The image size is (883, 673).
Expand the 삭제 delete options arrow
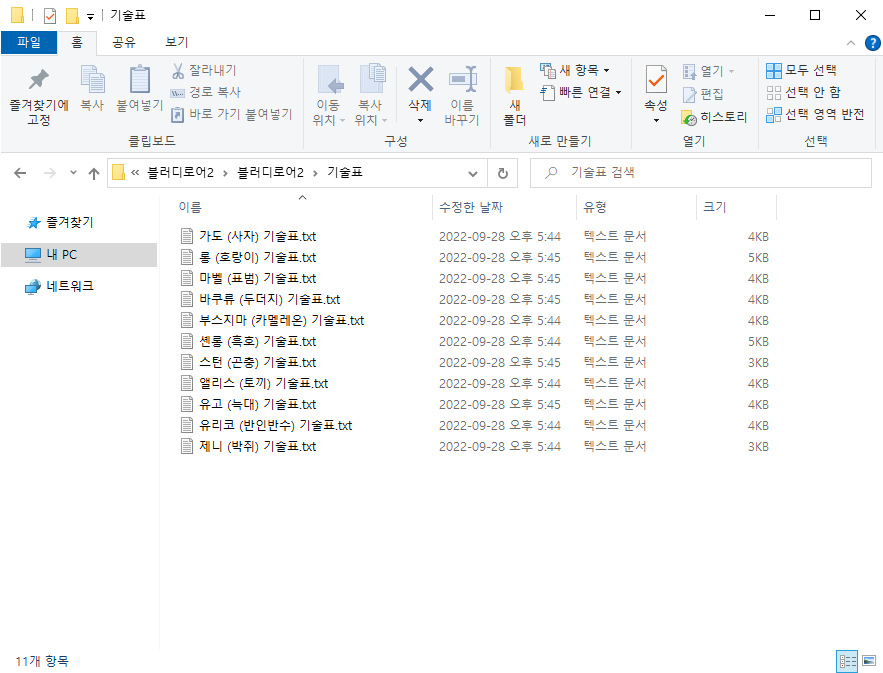coord(420,121)
